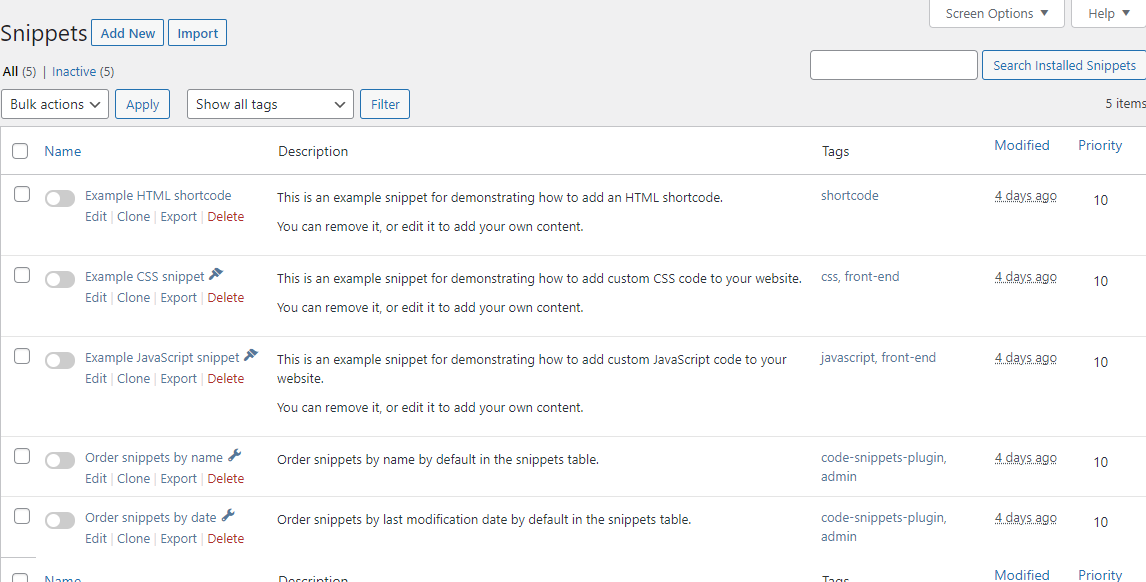This screenshot has height=582, width=1146.
Task: Check the checkbox for Order snippets by name
Action: pyautogui.click(x=22, y=456)
